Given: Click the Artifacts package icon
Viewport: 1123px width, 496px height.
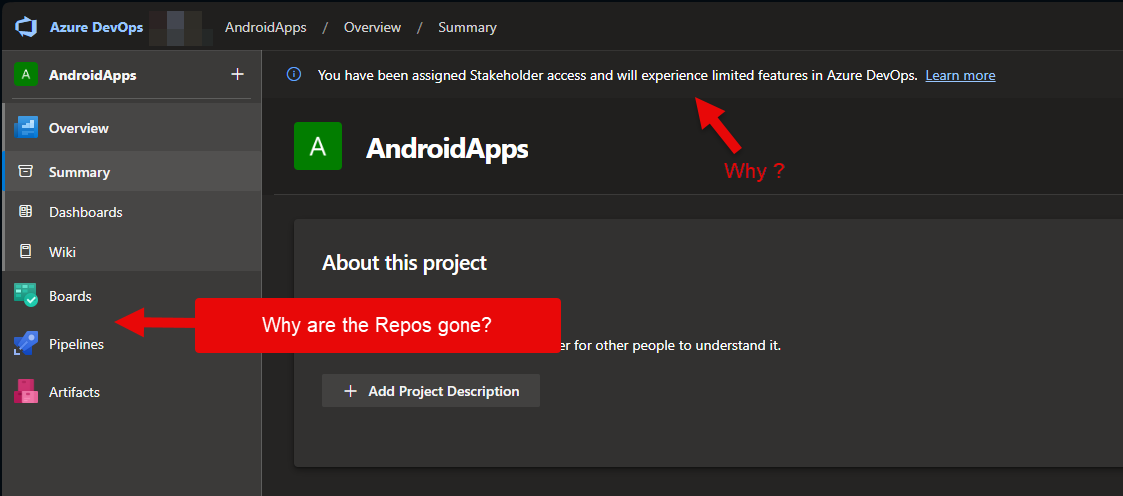Looking at the screenshot, I should (x=26, y=392).
